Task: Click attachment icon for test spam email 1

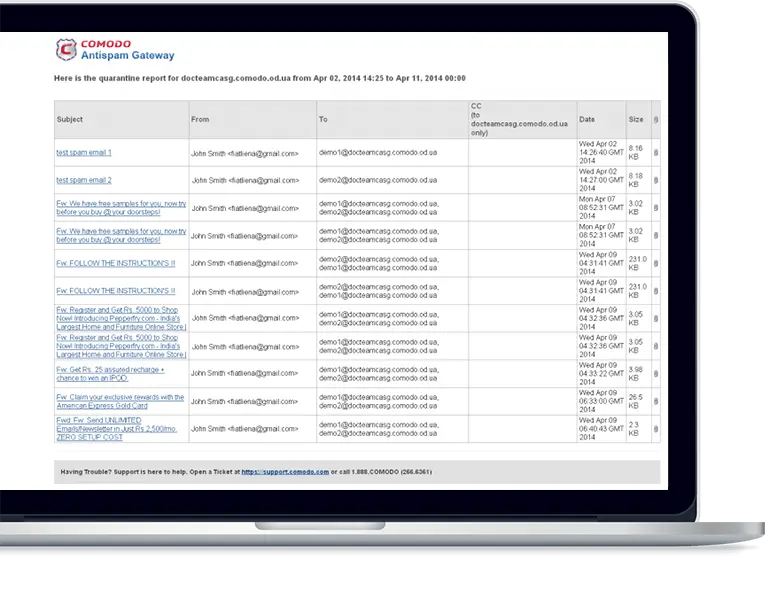Action: (x=656, y=153)
